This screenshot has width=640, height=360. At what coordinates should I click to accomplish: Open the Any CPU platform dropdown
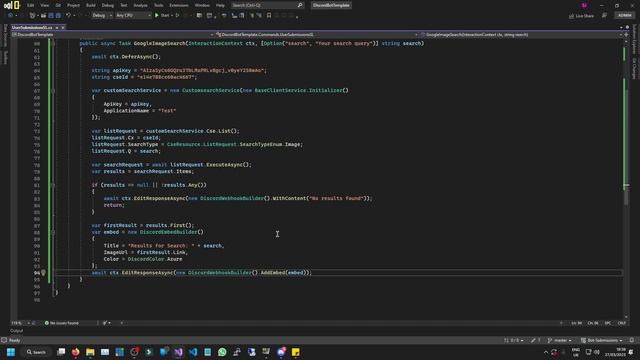click(x=133, y=16)
